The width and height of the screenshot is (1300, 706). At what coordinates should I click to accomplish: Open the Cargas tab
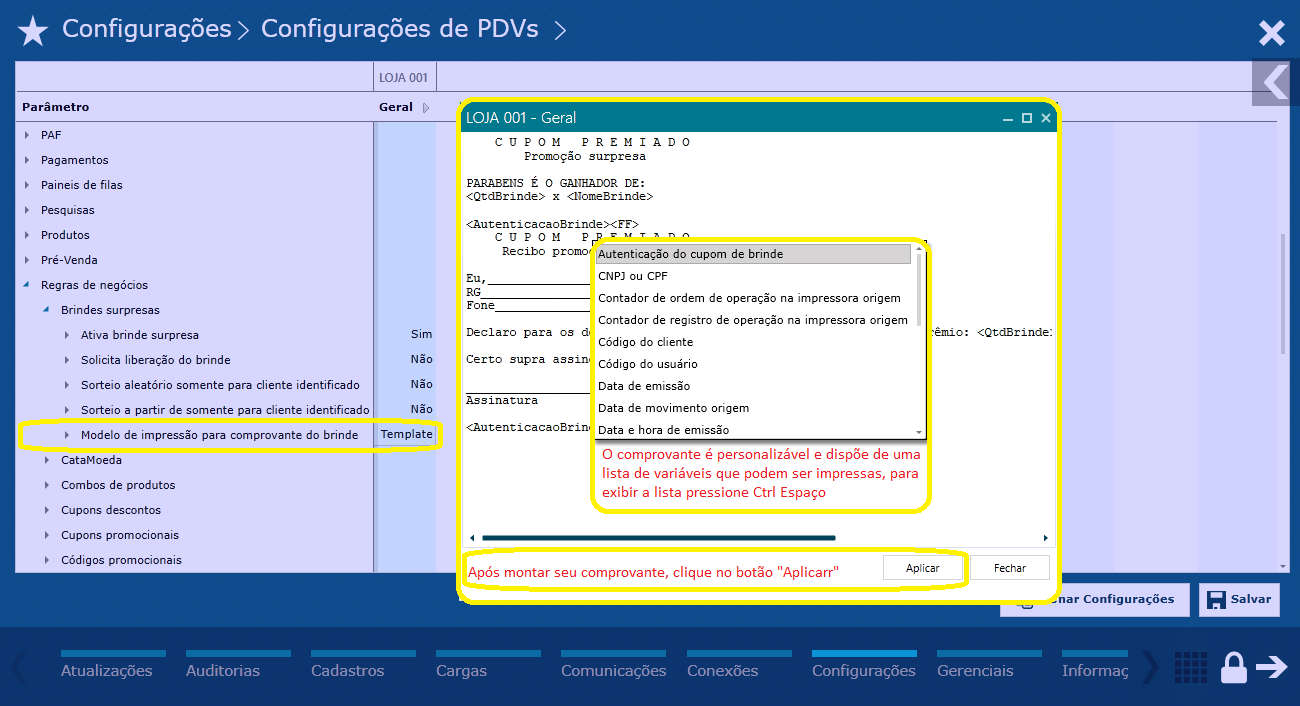[x=462, y=670]
